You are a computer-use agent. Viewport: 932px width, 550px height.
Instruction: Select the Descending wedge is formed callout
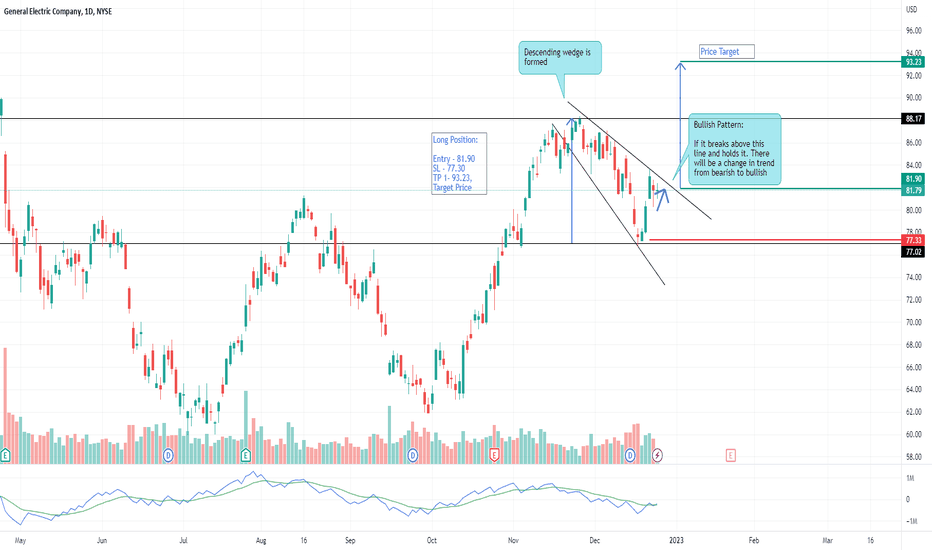[559, 58]
